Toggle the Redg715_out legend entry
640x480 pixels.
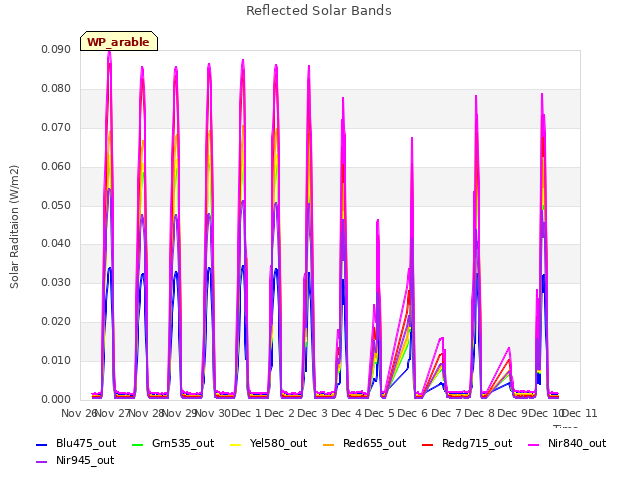pyautogui.click(x=467, y=444)
